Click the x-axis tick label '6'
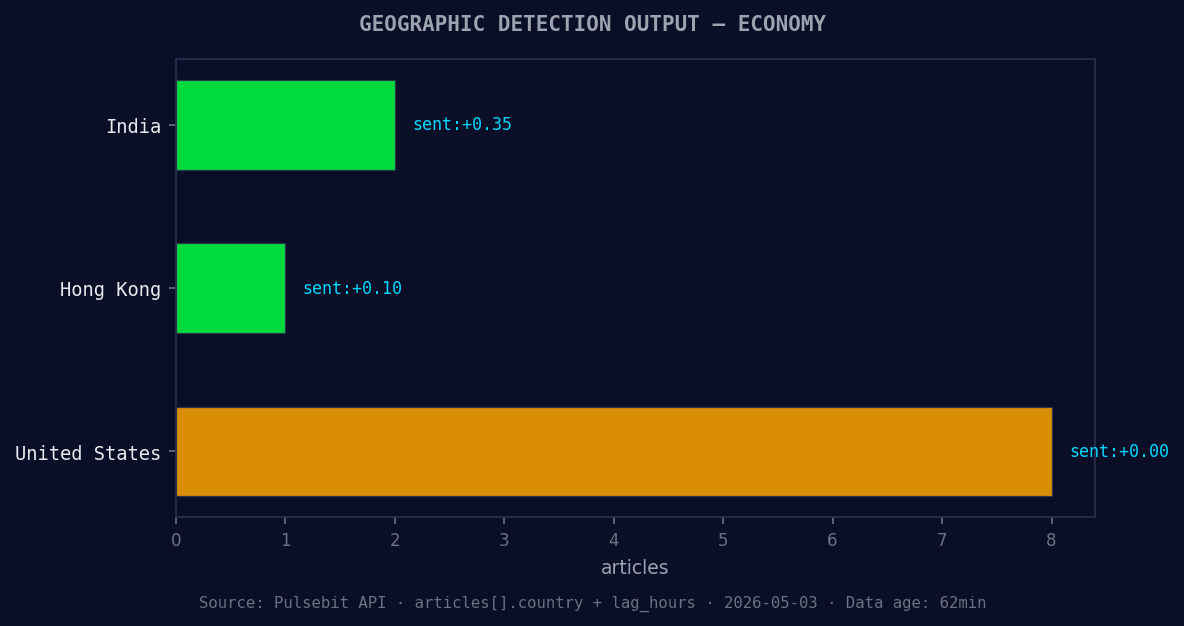The width and height of the screenshot is (1184, 626). (833, 540)
